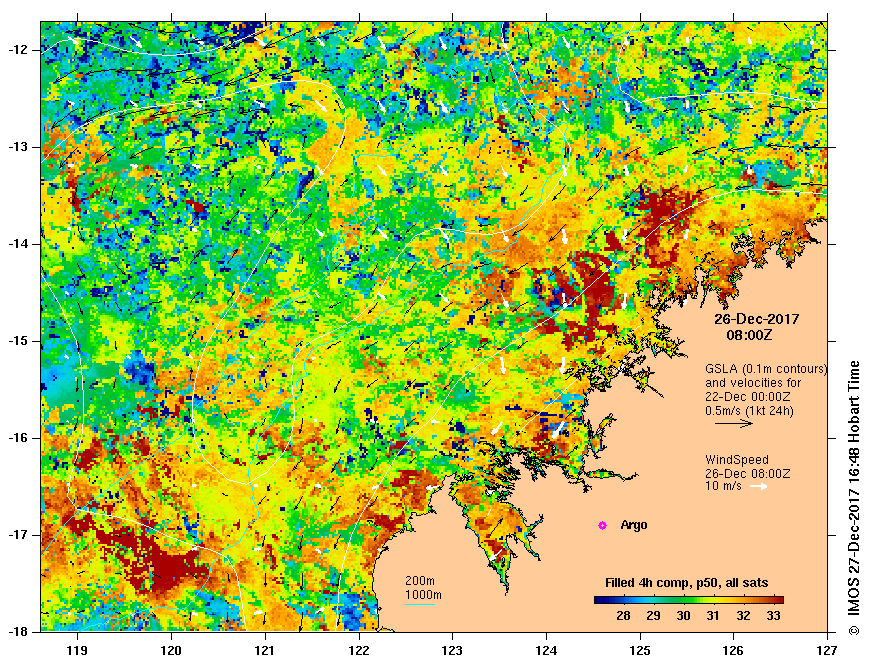
Task: Click the black velocity scale arrow
Action: [x=734, y=423]
